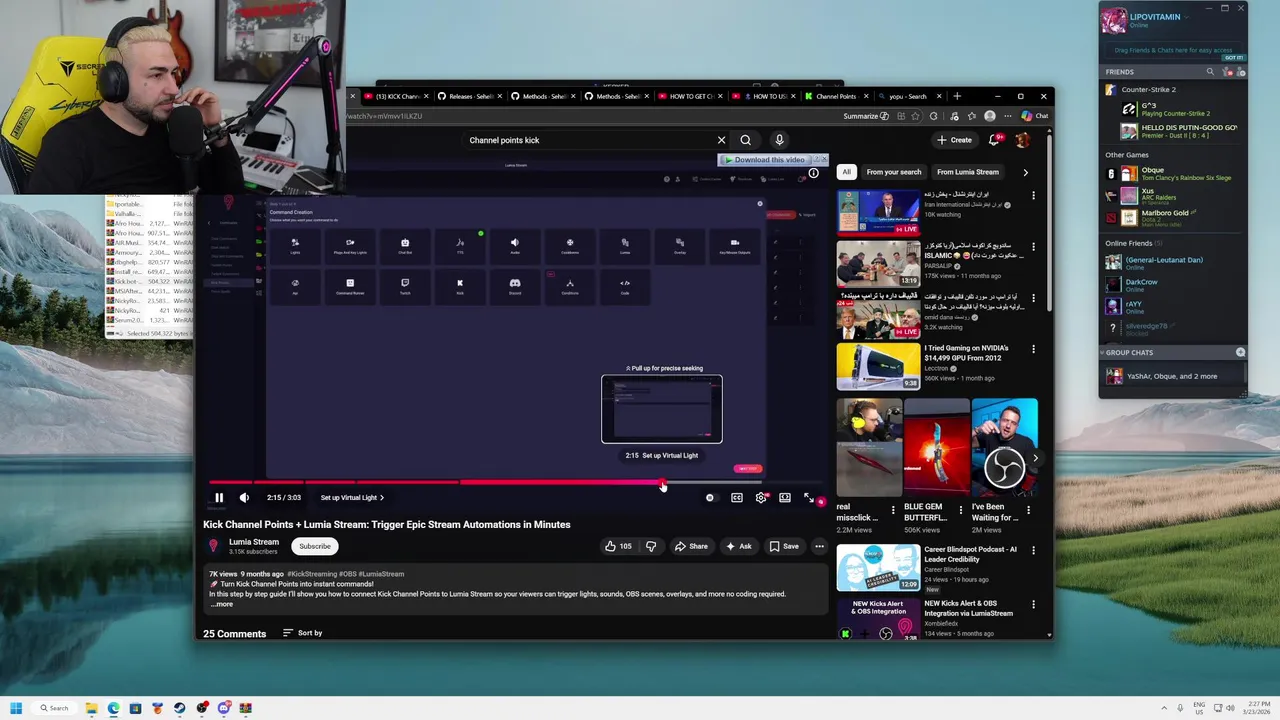1280x720 pixels.
Task: Open menu for Career Blindspot Podcast
Action: pyautogui.click(x=1033, y=550)
